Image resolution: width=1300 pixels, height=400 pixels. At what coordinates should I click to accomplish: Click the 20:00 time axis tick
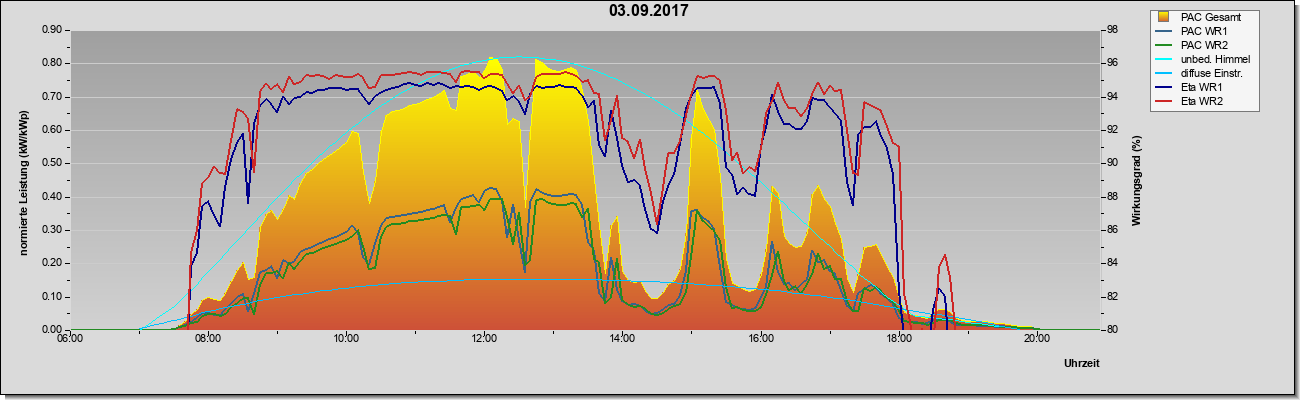tap(1036, 340)
